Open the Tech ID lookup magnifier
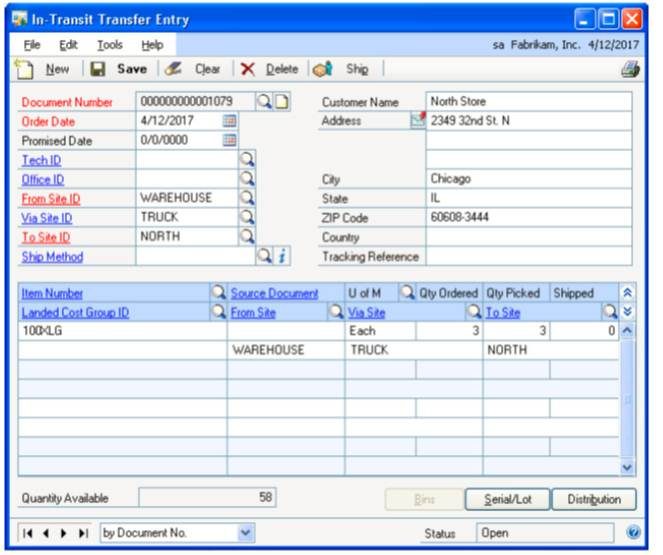The image size is (663, 555). coord(247,160)
